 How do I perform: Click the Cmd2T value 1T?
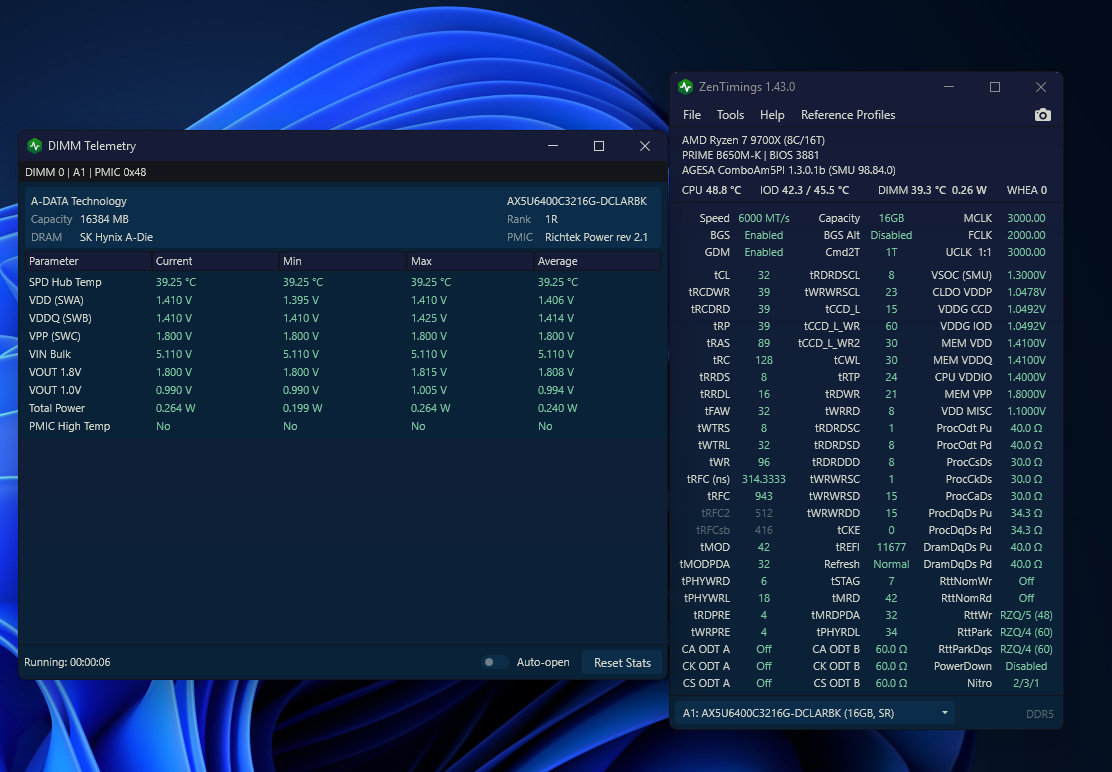[x=891, y=252]
